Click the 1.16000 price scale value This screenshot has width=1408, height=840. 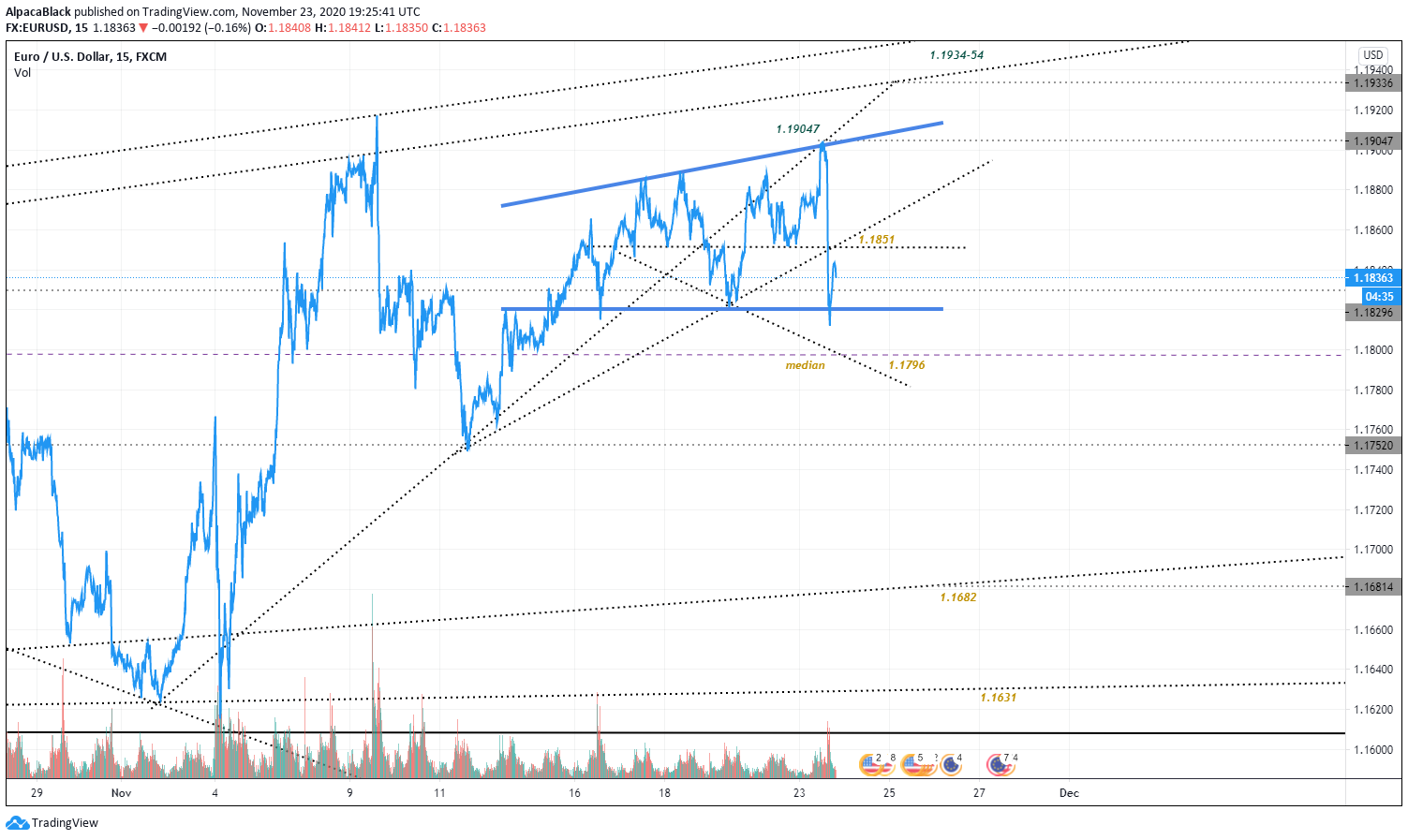1373,750
